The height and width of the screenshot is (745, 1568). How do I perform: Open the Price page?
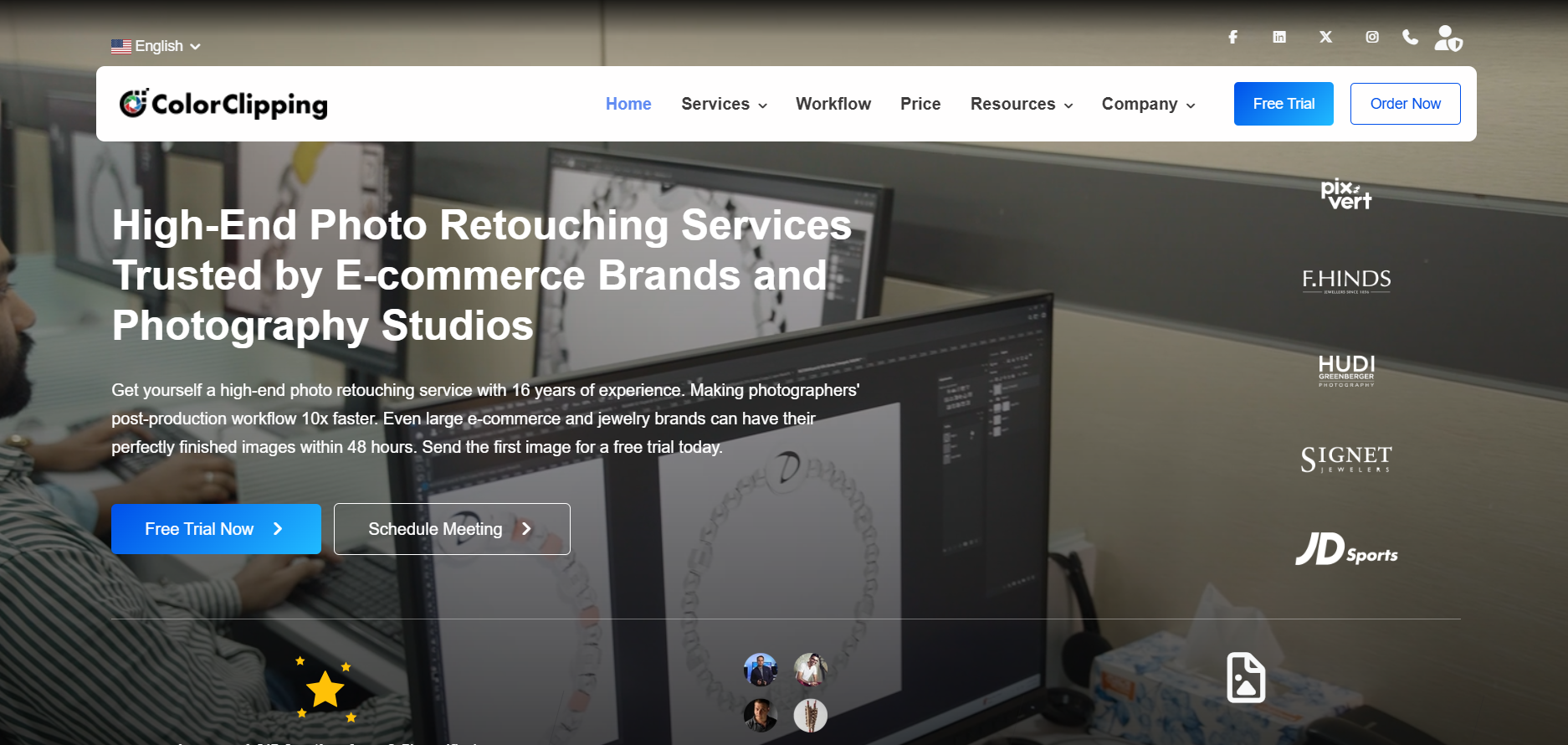pyautogui.click(x=920, y=104)
